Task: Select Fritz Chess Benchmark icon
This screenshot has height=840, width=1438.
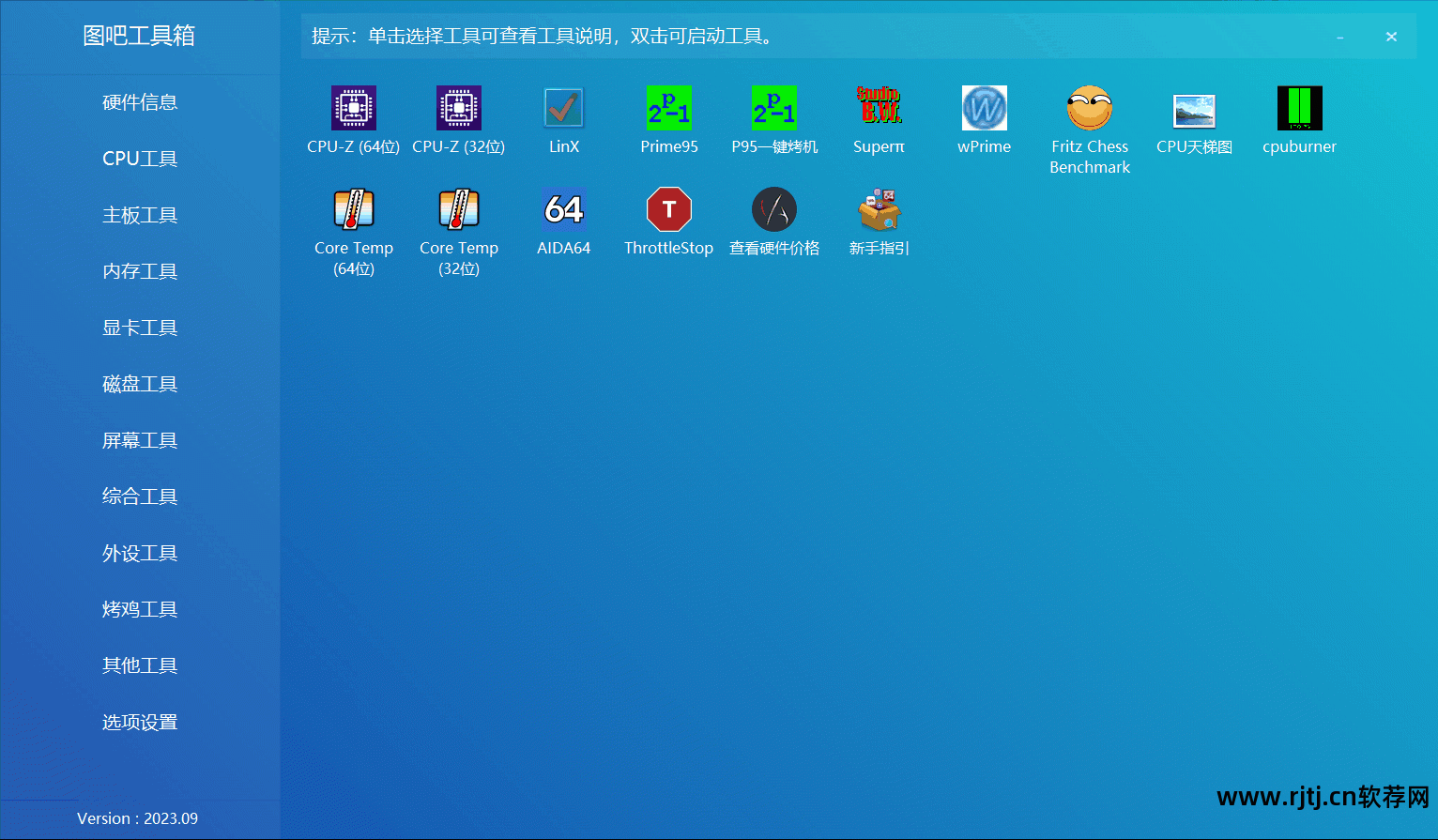Action: click(1090, 109)
